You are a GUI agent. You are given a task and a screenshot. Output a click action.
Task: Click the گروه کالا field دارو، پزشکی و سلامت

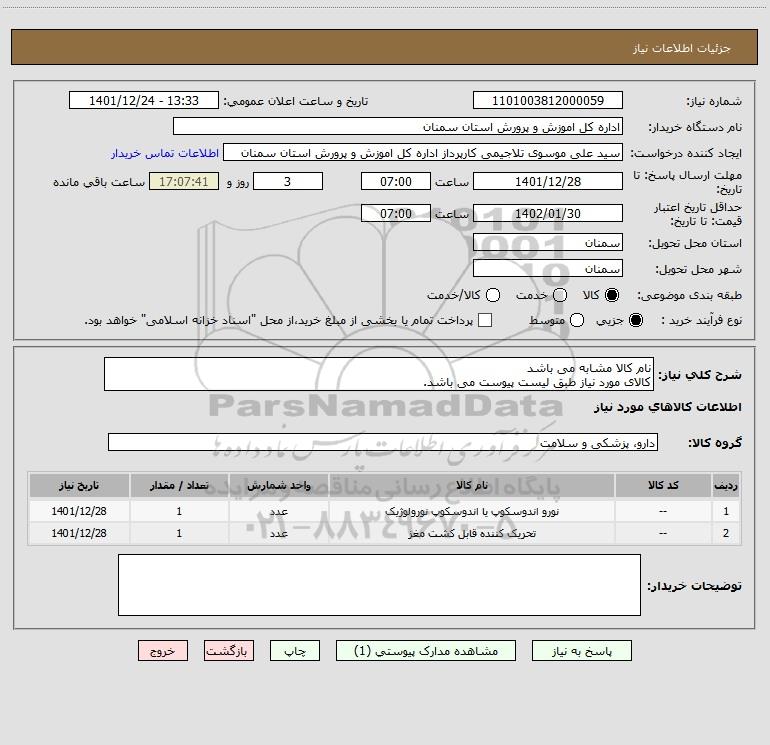click(x=383, y=442)
